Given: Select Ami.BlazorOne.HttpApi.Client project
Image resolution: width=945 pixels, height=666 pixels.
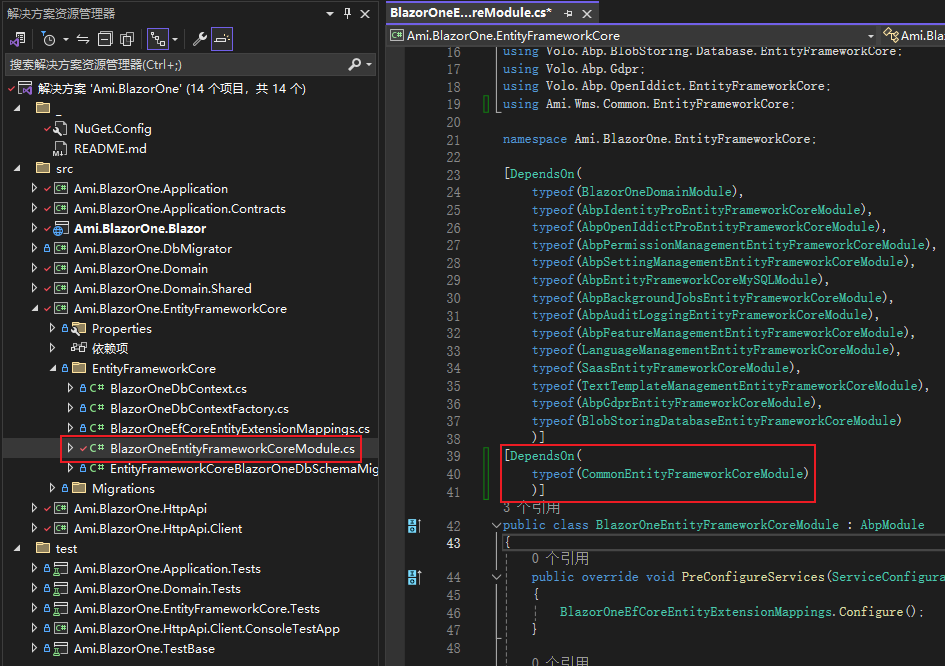Looking at the screenshot, I should point(158,529).
